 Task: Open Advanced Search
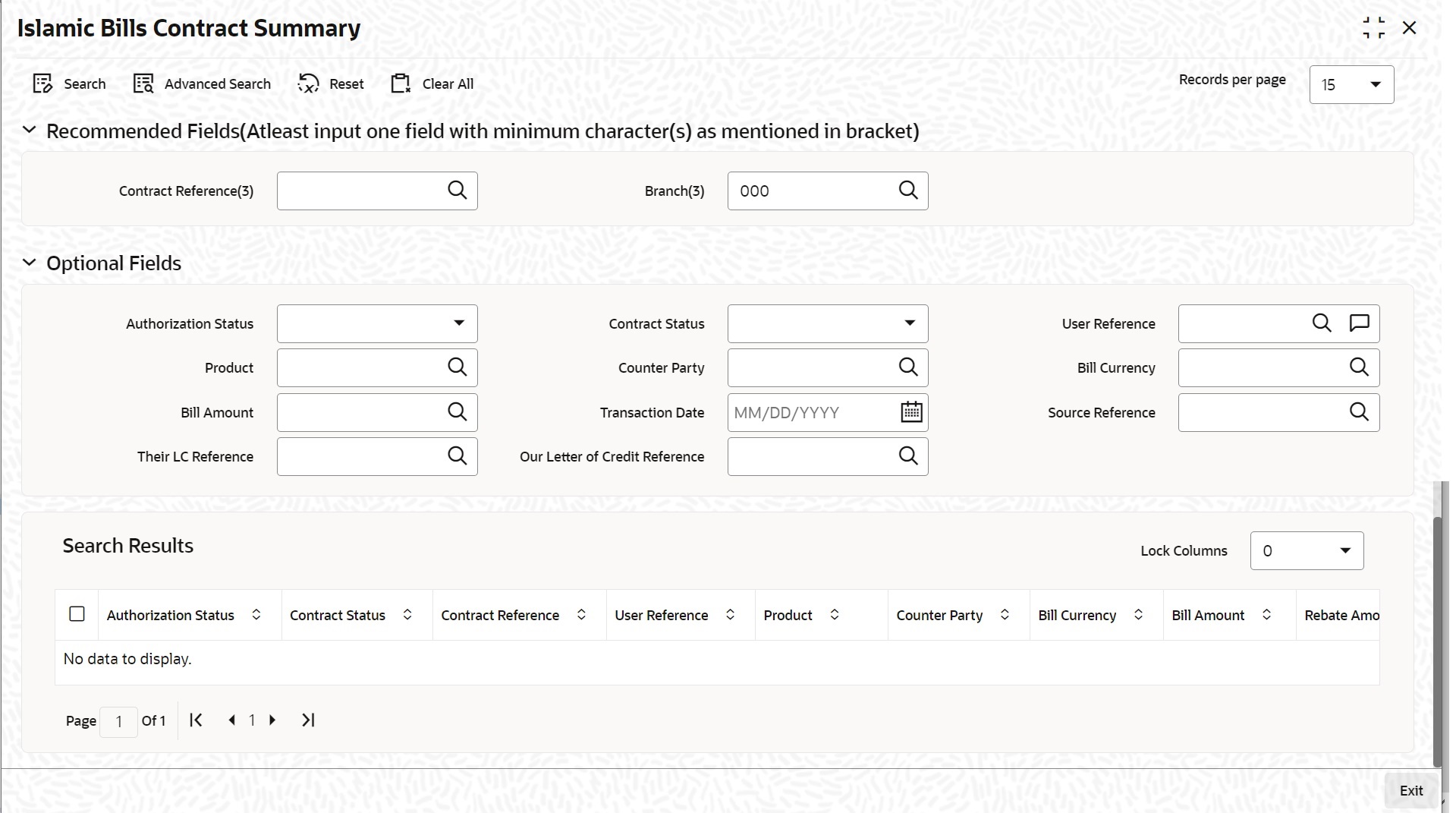click(202, 84)
